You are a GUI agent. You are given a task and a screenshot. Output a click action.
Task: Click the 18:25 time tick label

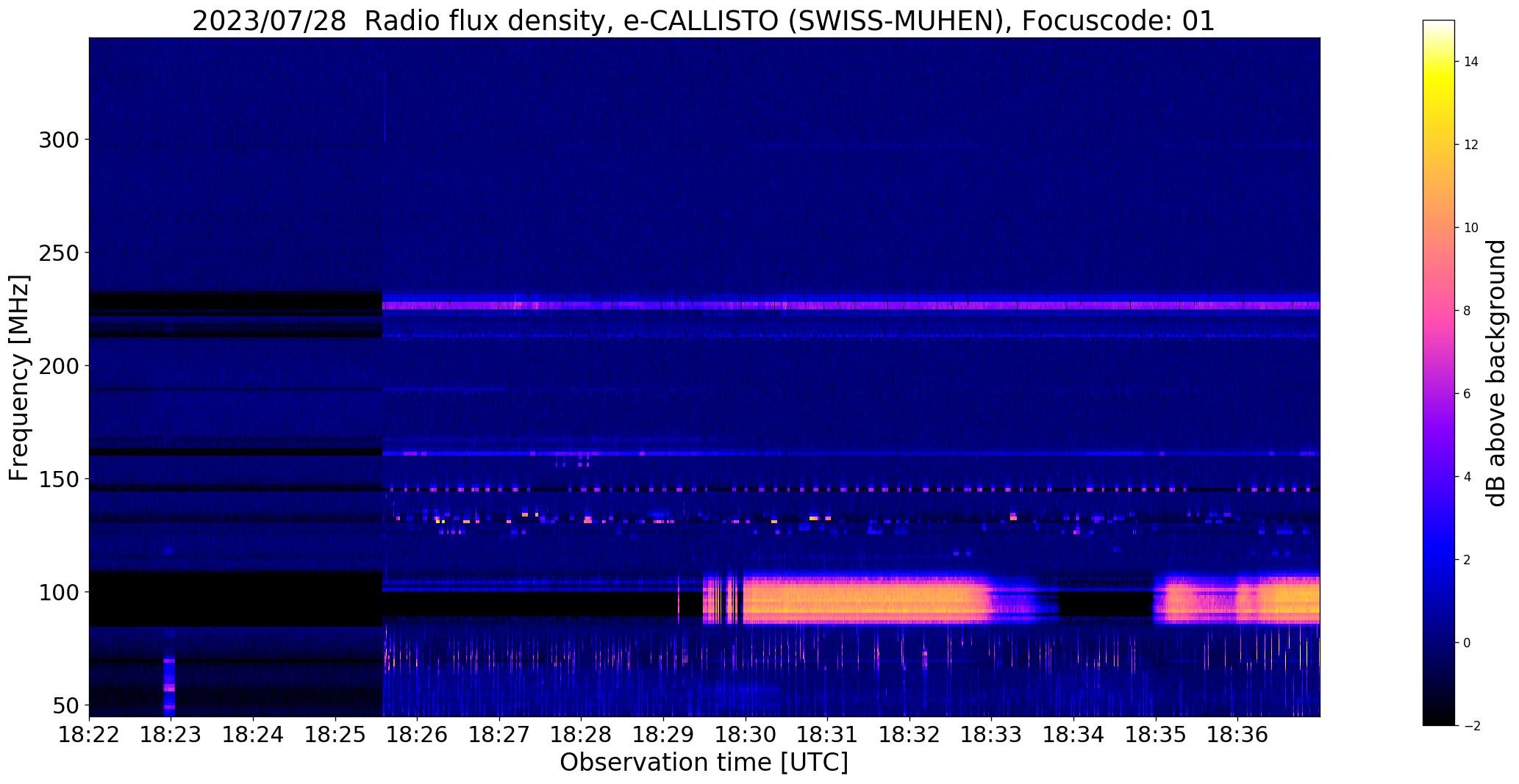pos(336,735)
